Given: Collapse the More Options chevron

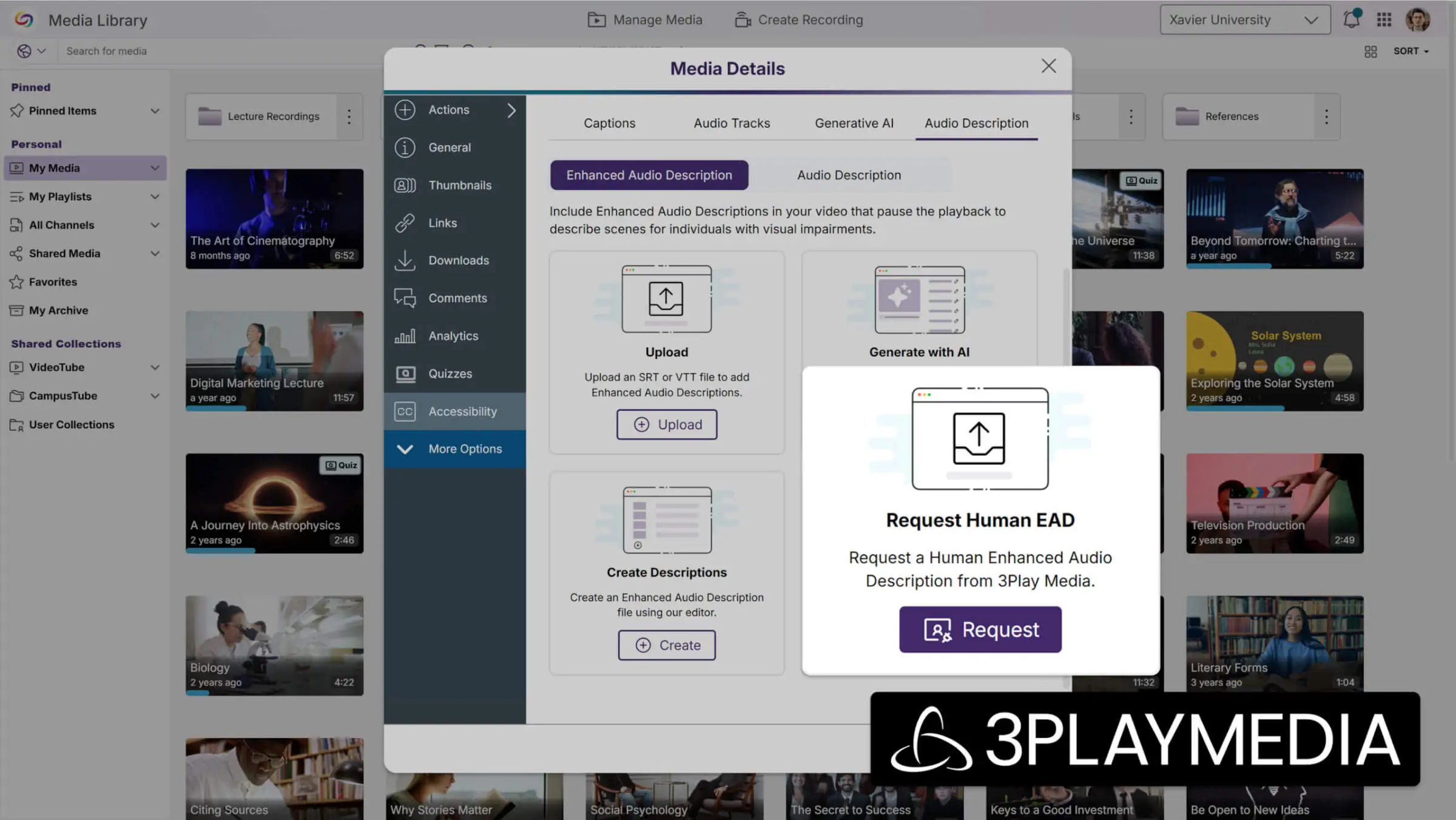Looking at the screenshot, I should pos(405,449).
